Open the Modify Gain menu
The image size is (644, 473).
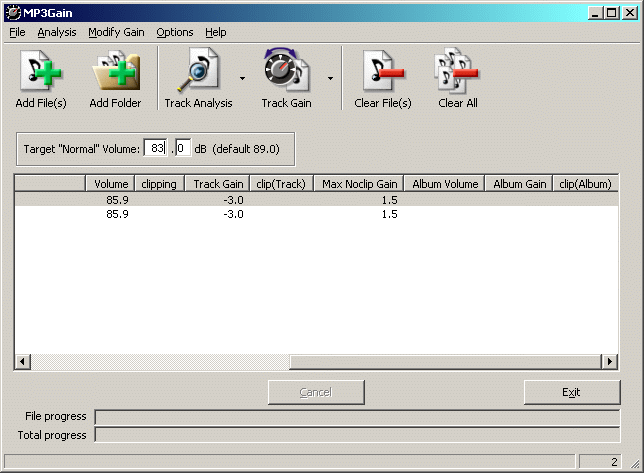[x=116, y=32]
